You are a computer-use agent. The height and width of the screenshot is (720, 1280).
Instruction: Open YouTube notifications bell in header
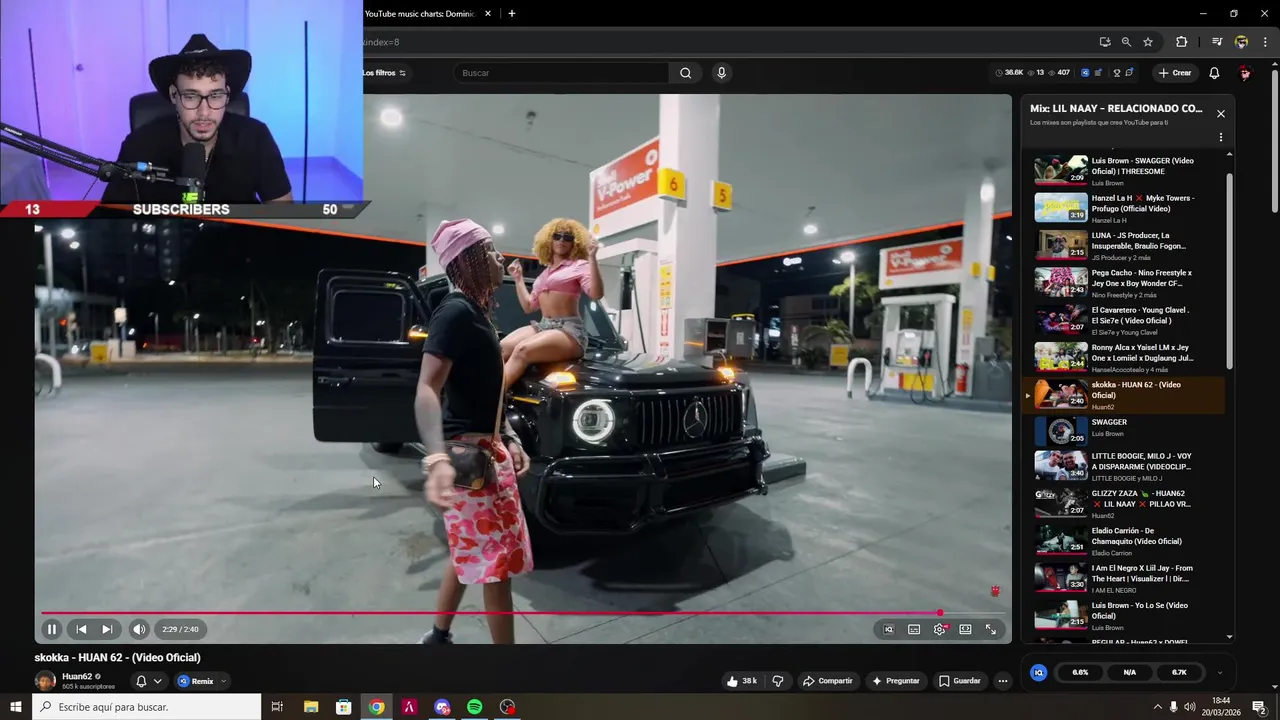pos(1214,73)
